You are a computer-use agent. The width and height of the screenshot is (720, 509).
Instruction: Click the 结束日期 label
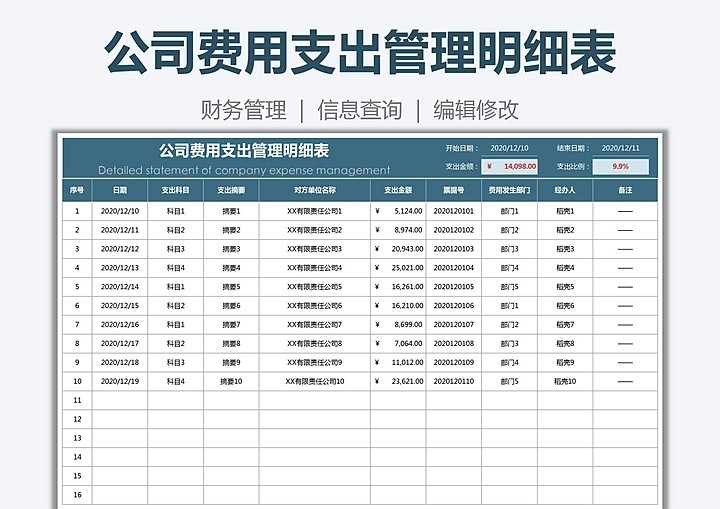573,148
